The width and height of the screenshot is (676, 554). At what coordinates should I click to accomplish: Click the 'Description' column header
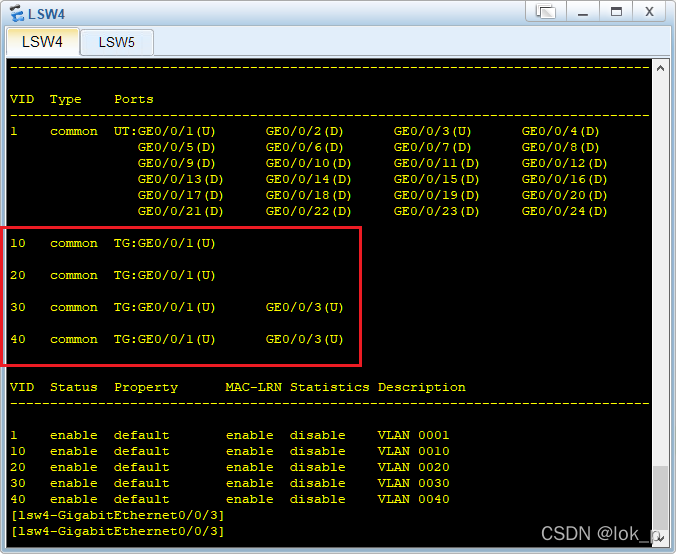(x=422, y=388)
